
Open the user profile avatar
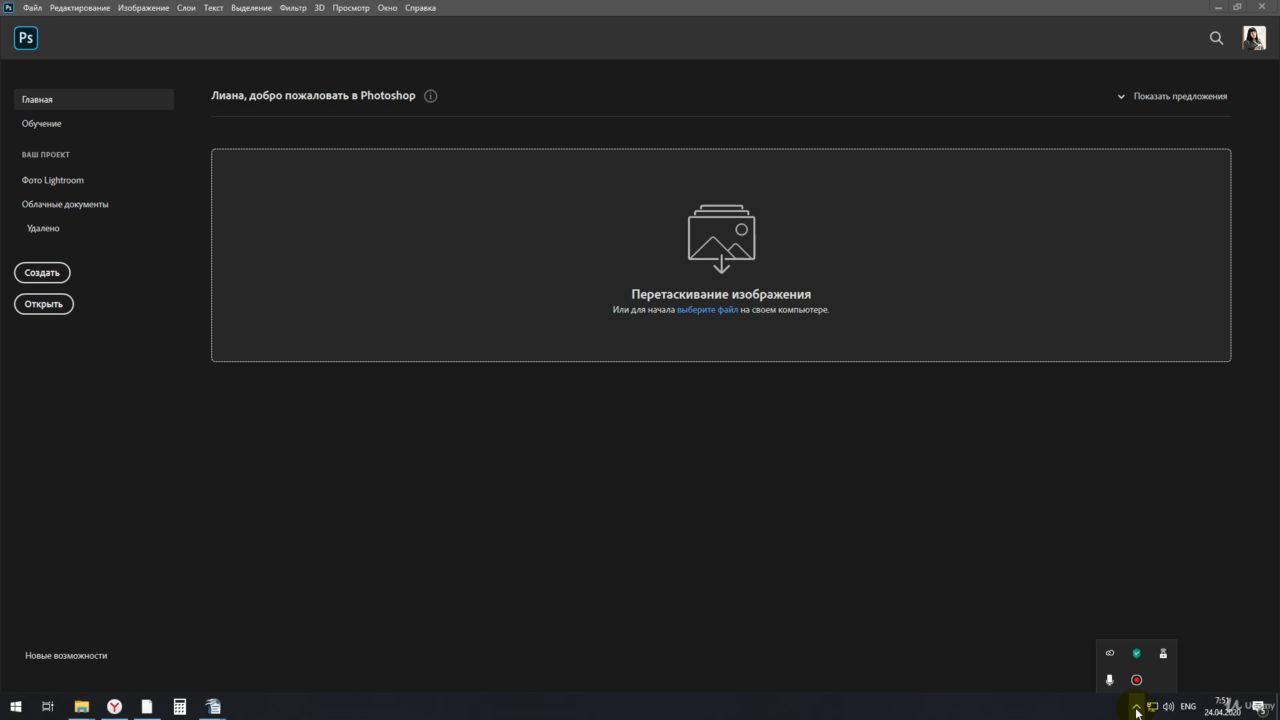[x=1253, y=38]
